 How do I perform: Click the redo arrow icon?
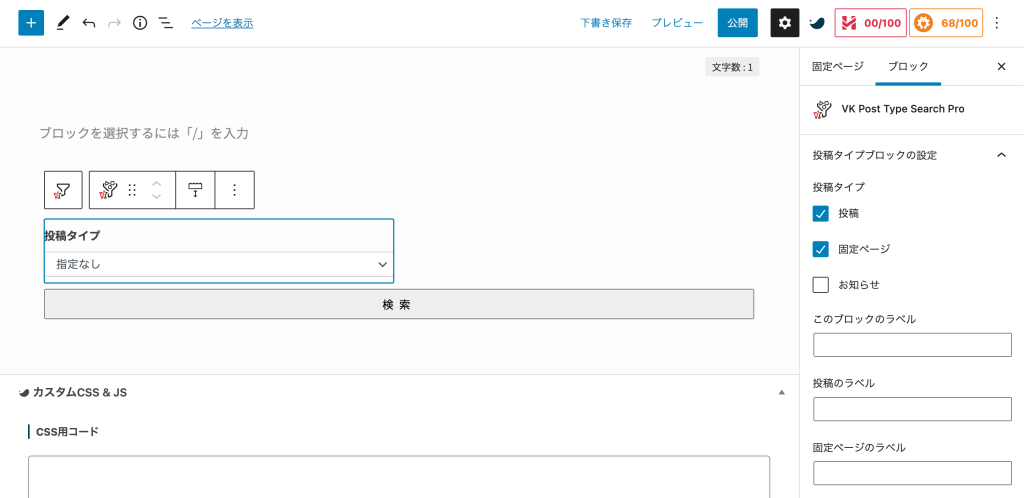(114, 23)
